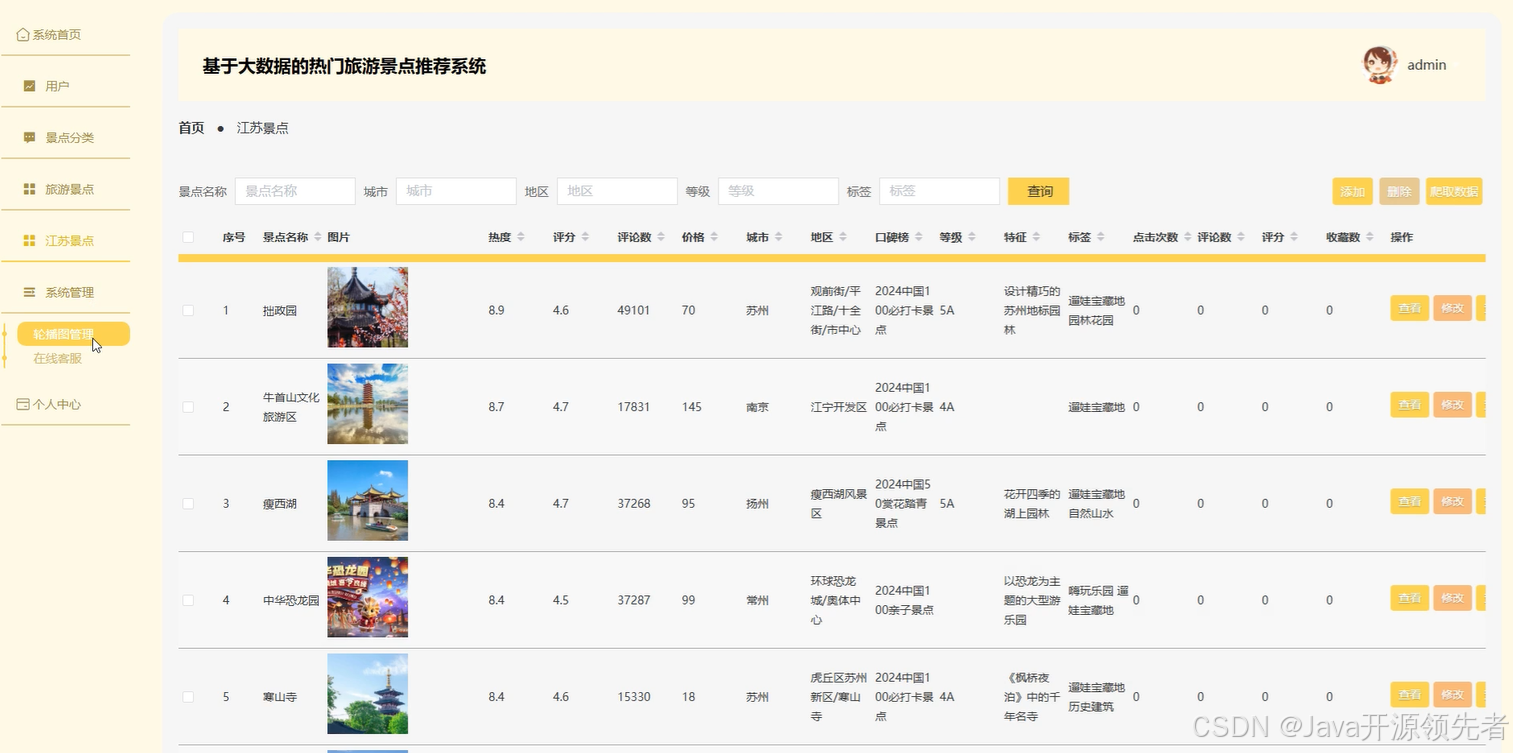Focus the 城市 filter input
The image size is (1513, 753).
point(456,191)
